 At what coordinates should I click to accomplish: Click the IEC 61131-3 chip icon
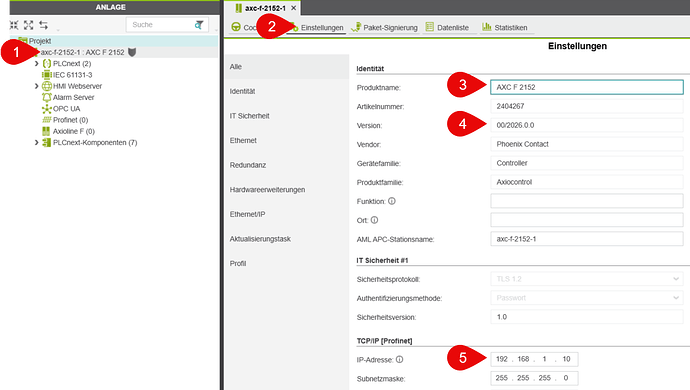point(47,75)
